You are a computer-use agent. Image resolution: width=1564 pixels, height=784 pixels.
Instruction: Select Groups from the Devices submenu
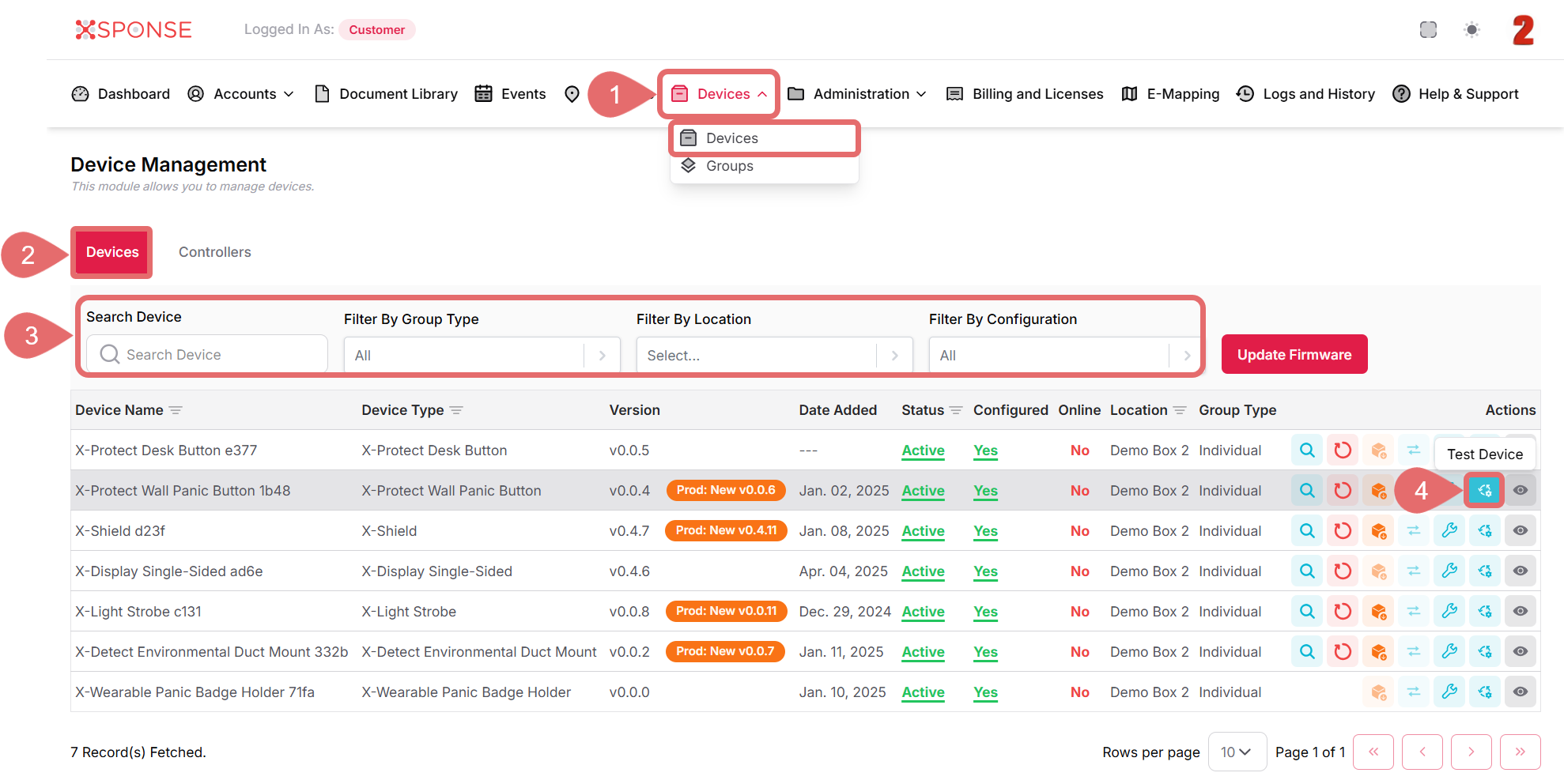729,166
